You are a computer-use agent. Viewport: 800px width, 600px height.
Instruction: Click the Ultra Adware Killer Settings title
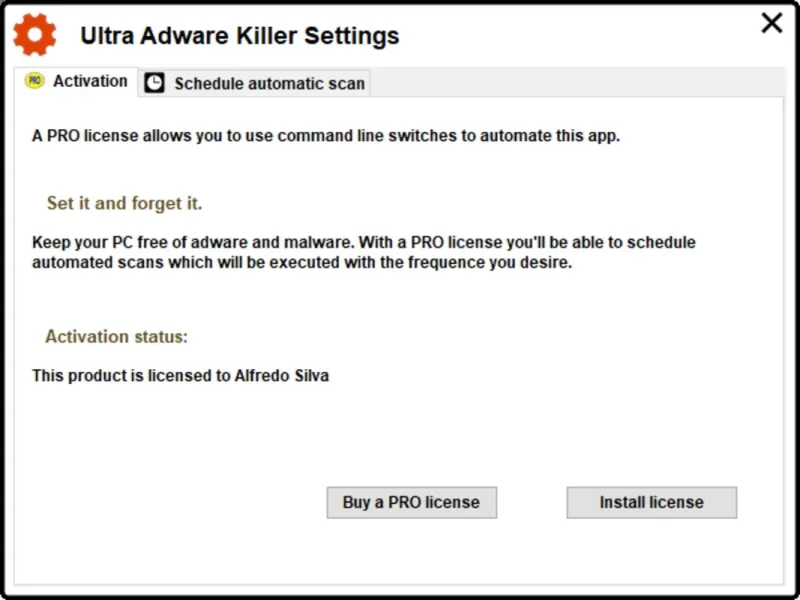239,36
